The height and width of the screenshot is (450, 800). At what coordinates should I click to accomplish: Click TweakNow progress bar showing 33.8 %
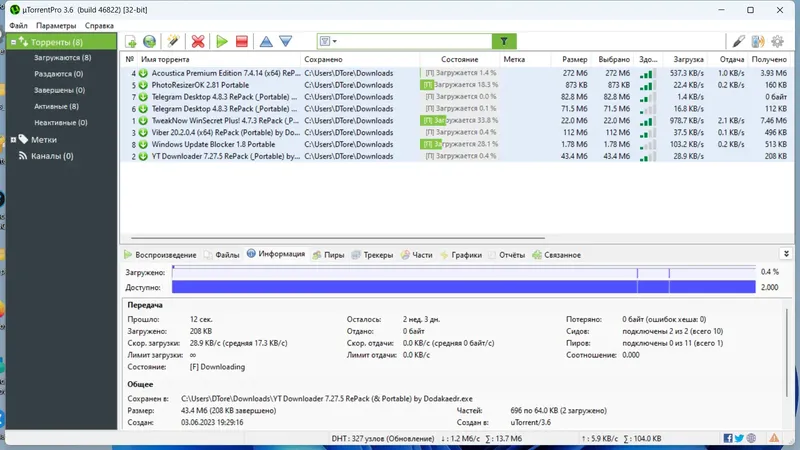[460, 121]
